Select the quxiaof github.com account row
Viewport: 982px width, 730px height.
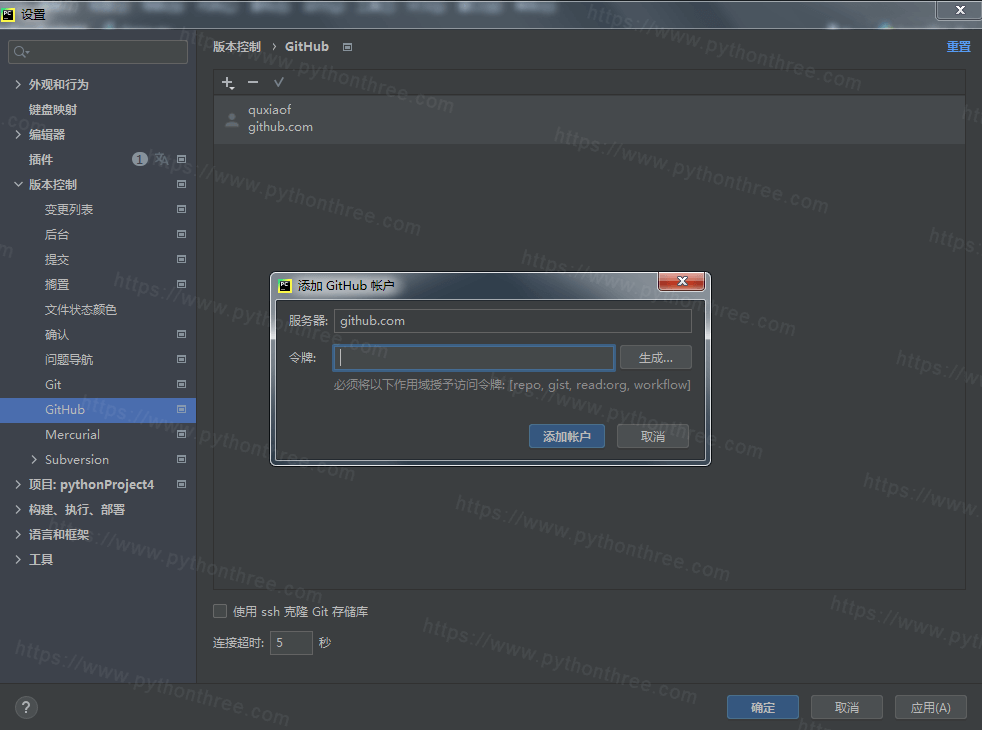click(x=589, y=119)
